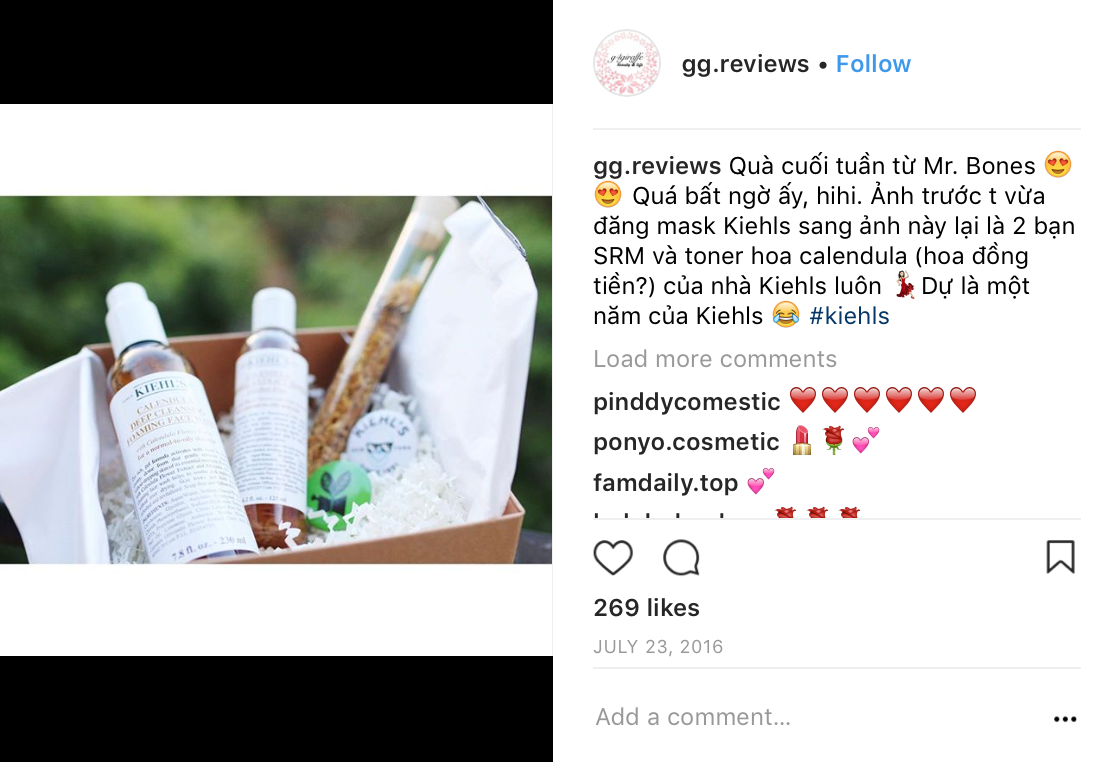This screenshot has height=762, width=1118.
Task: Open the #kiehls hashtag
Action: (x=849, y=316)
